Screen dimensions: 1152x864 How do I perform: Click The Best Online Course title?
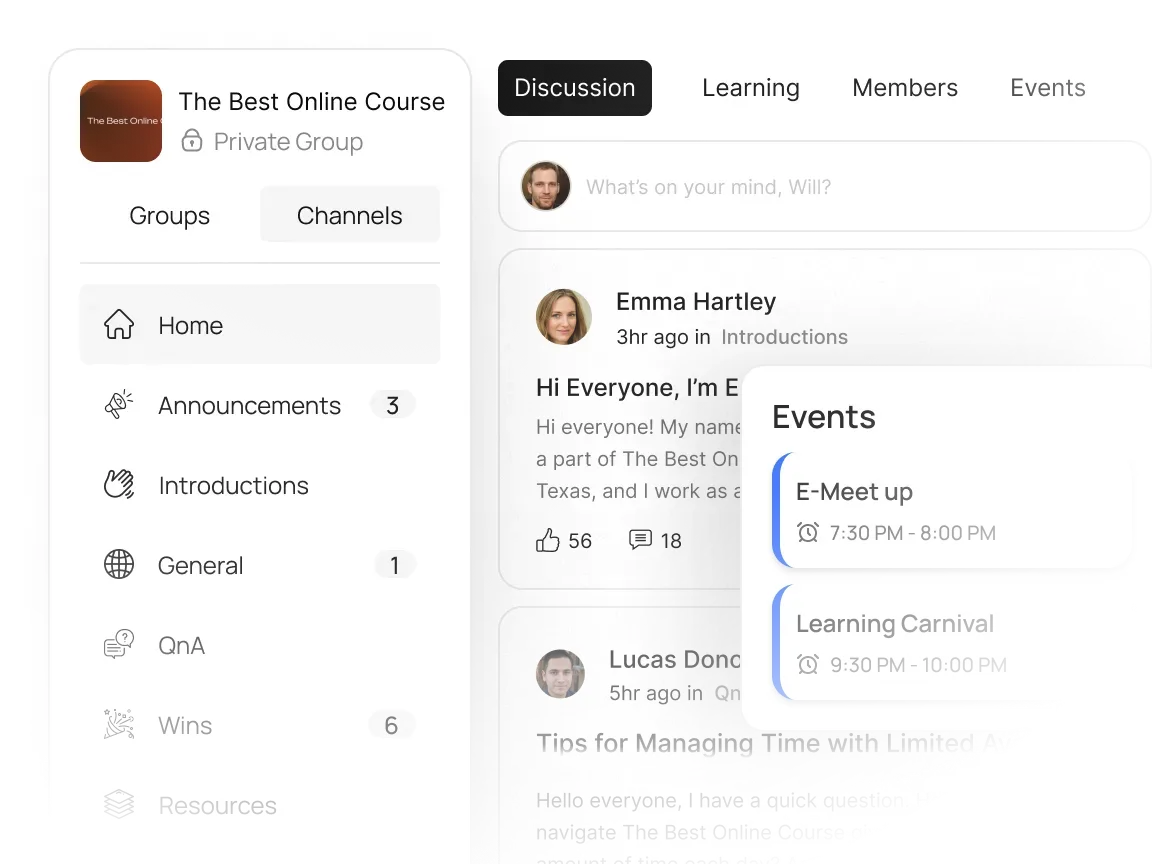click(312, 101)
